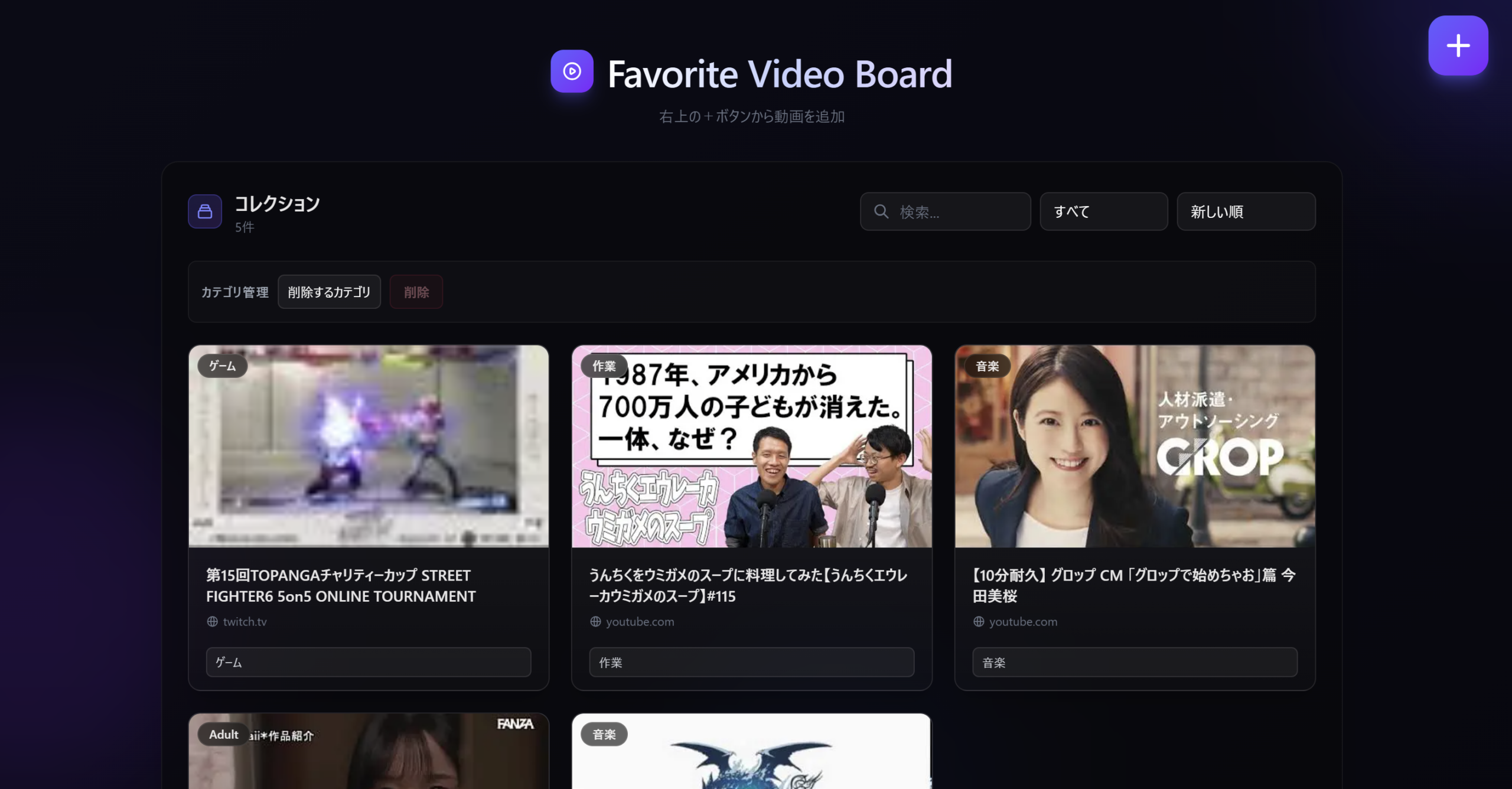Viewport: 1512px width, 789px height.
Task: Open the ゲーム category field on TOPANGA card
Action: click(368, 662)
